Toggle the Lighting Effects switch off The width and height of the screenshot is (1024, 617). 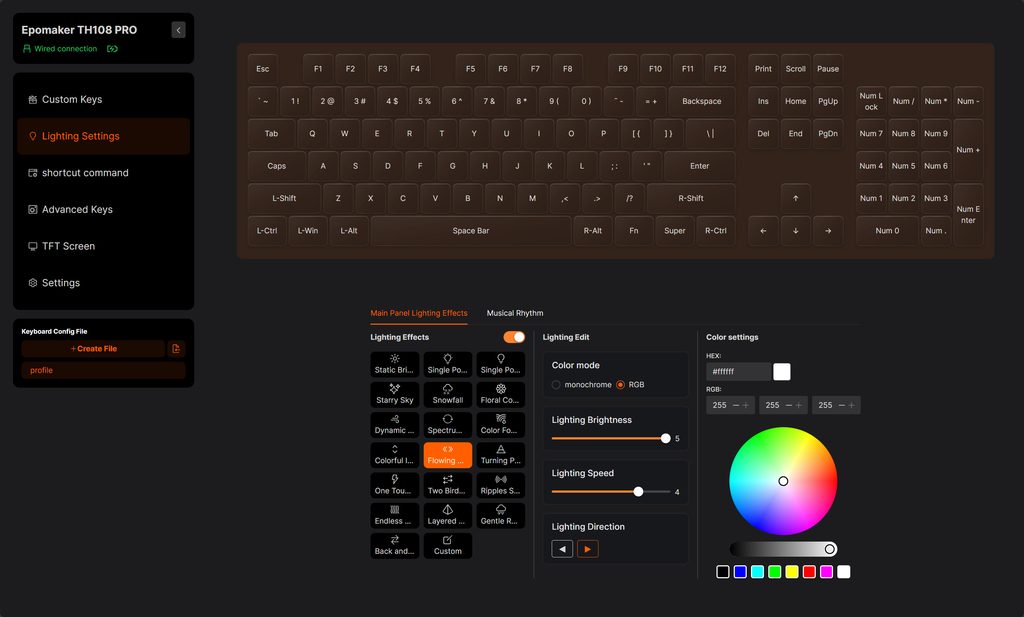coord(514,337)
